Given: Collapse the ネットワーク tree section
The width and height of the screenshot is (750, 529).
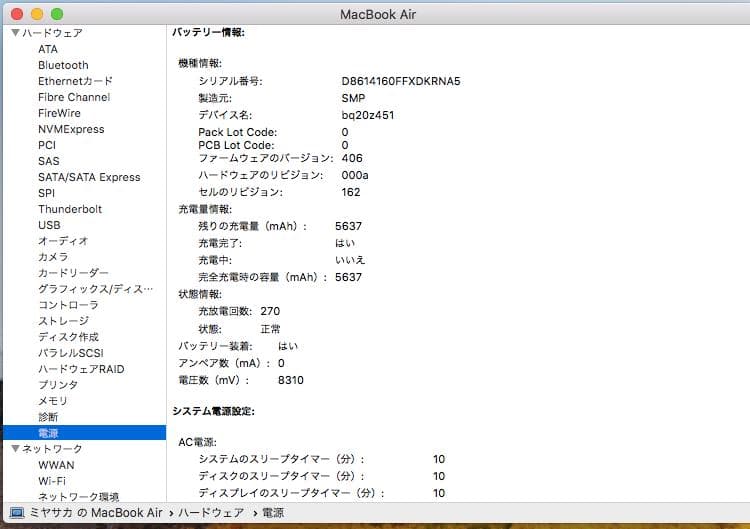Looking at the screenshot, I should [15, 449].
